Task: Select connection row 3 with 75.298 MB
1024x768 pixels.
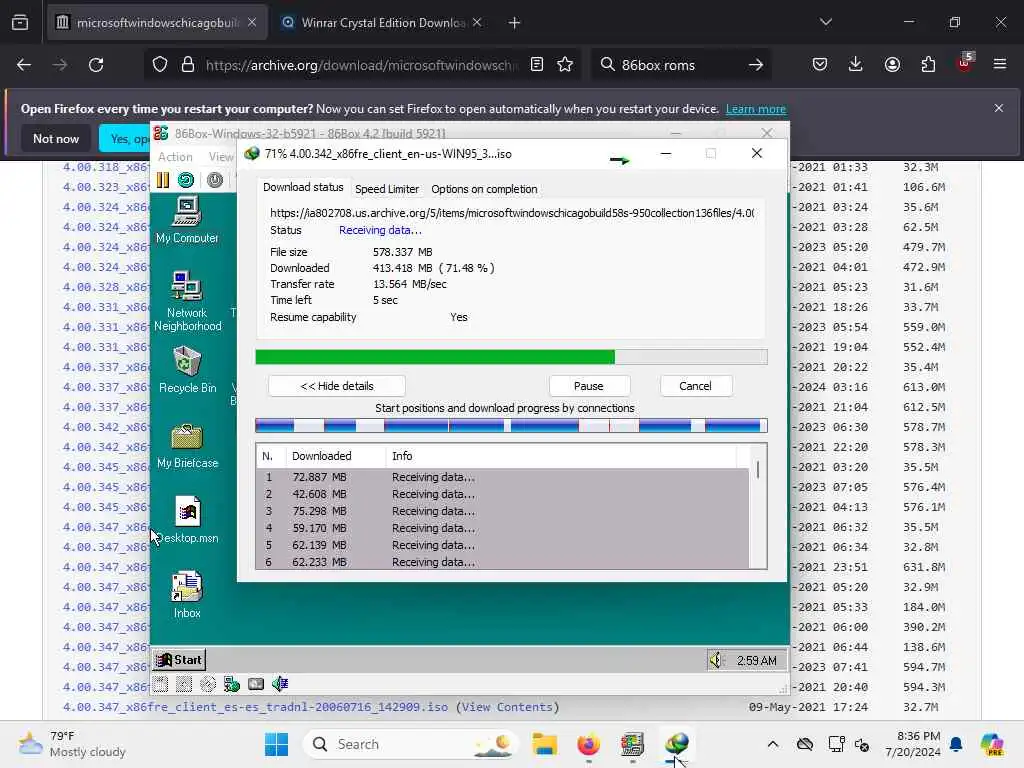Action: pos(502,511)
